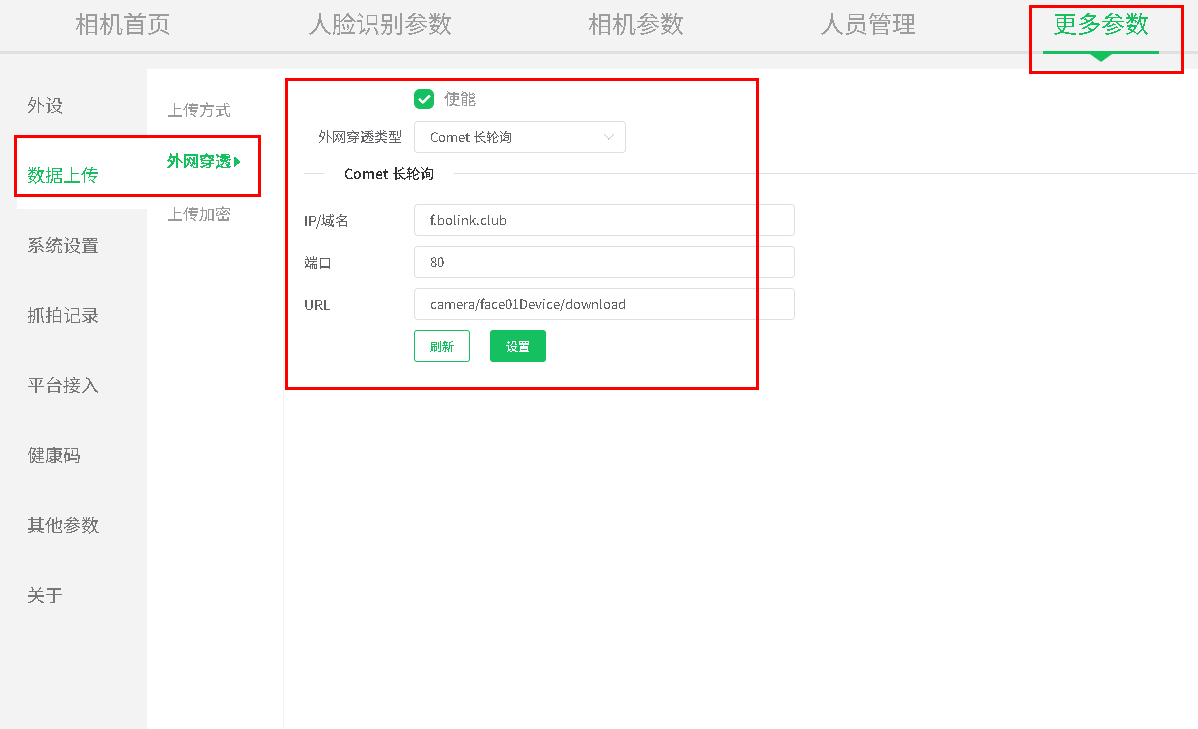Open 系统设置 sidebar item
The height and width of the screenshot is (729, 1198).
(63, 245)
